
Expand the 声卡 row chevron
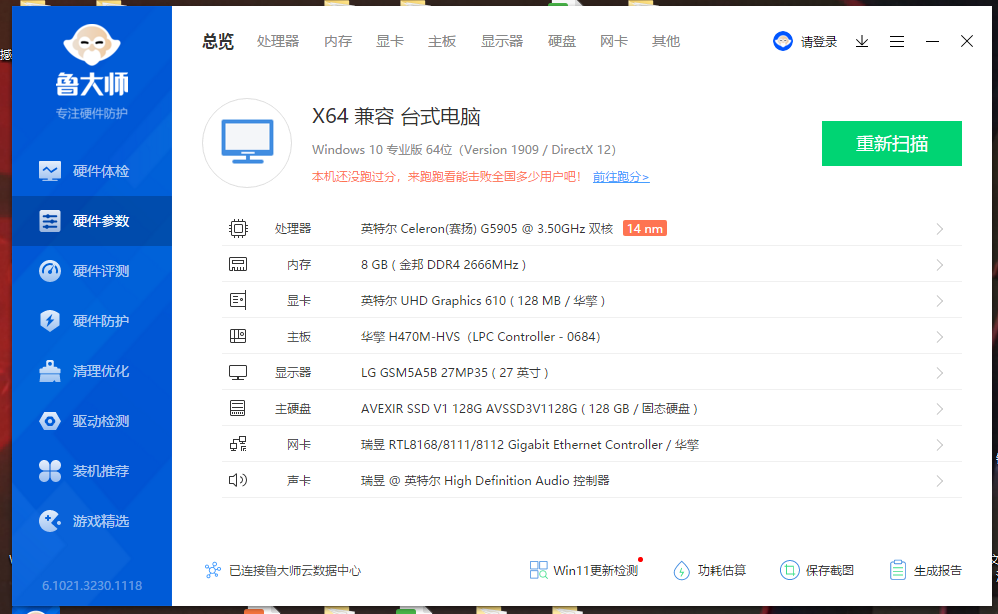940,481
